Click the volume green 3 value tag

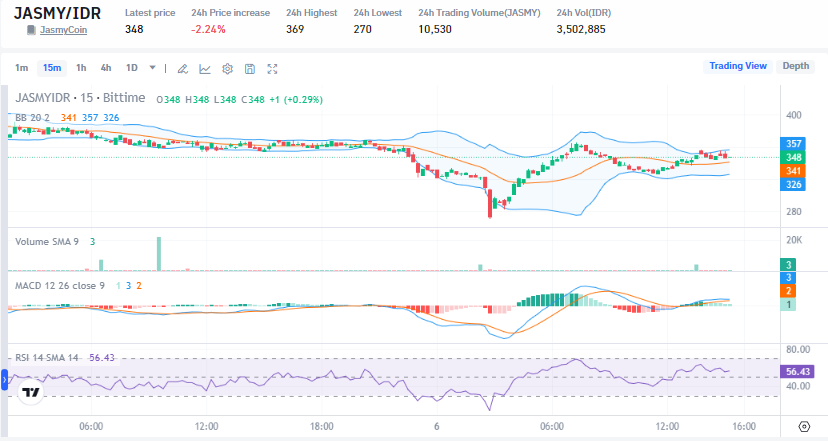(788, 265)
